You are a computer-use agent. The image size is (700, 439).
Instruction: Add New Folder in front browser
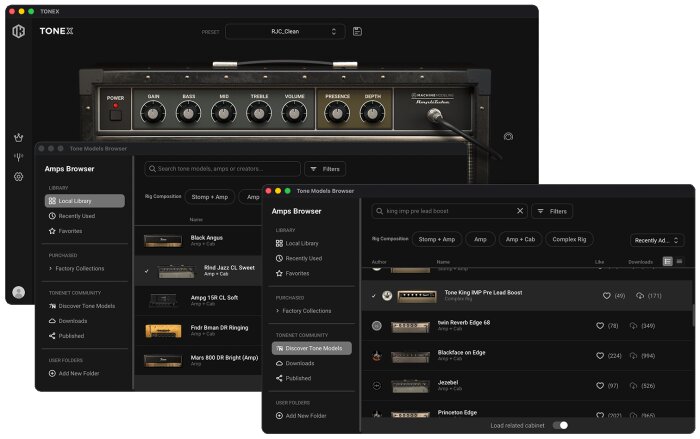[301, 416]
